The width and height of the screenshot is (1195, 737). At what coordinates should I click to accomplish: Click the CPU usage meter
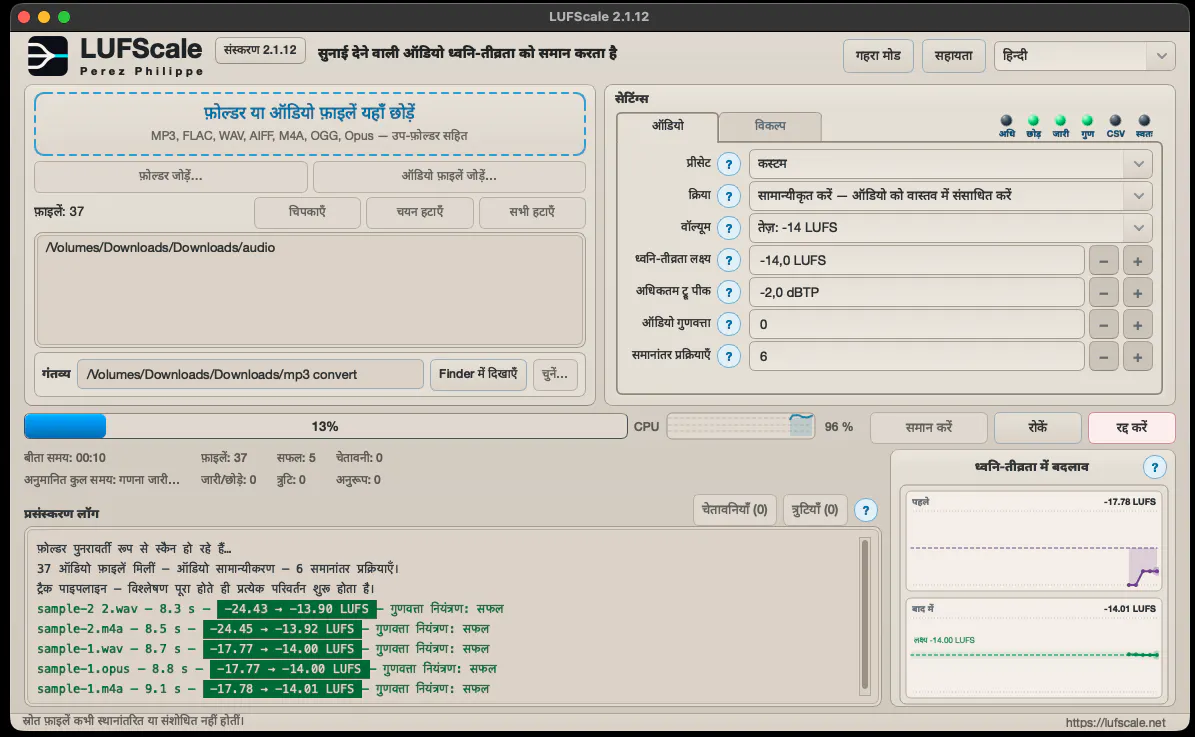741,426
